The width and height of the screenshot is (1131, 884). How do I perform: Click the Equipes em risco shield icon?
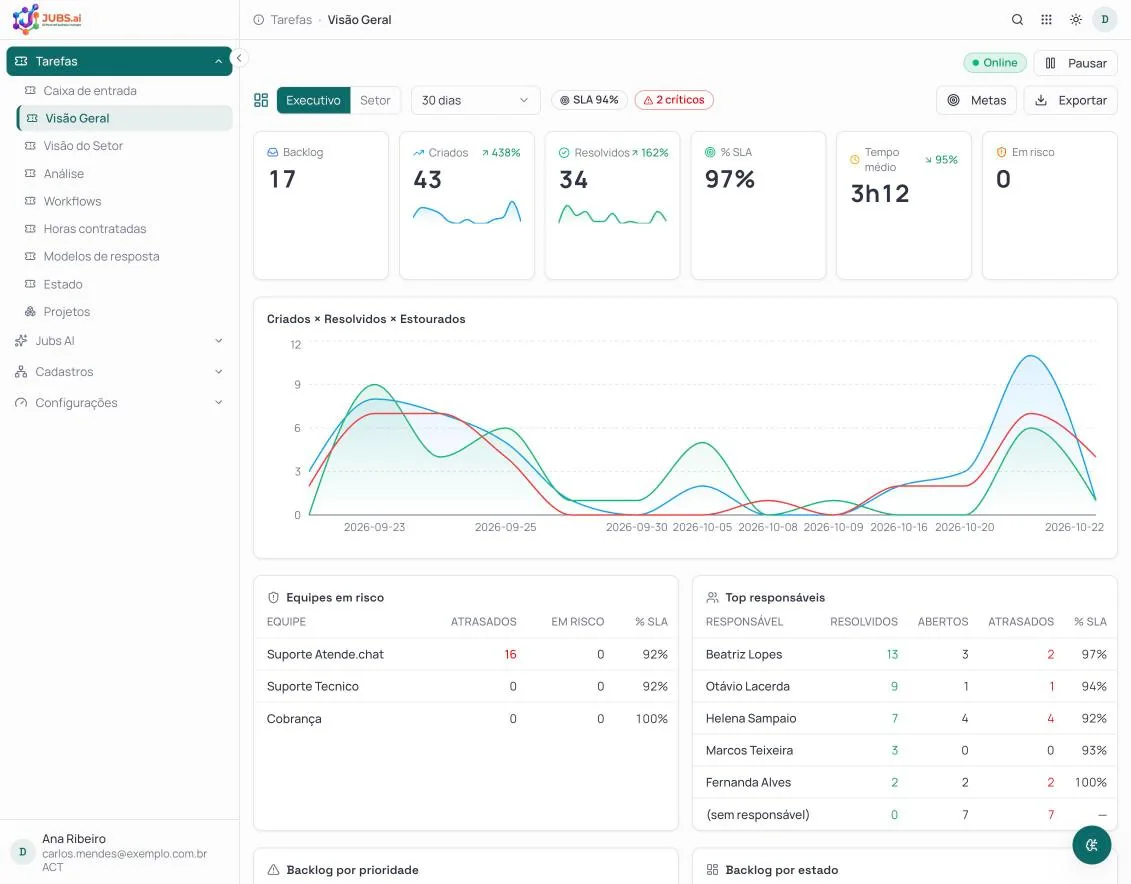point(273,597)
